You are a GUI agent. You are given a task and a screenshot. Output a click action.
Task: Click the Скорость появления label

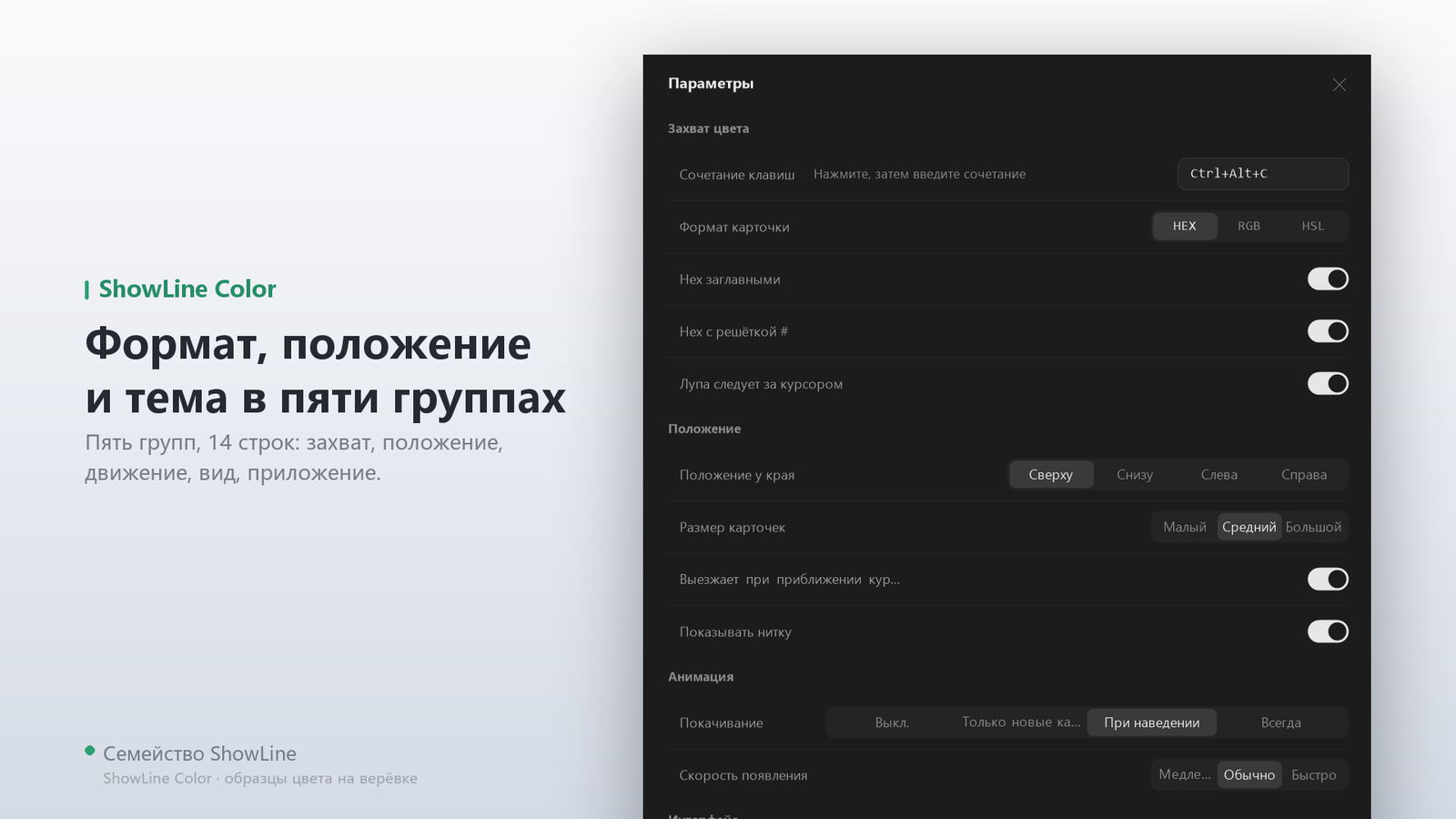click(x=743, y=775)
